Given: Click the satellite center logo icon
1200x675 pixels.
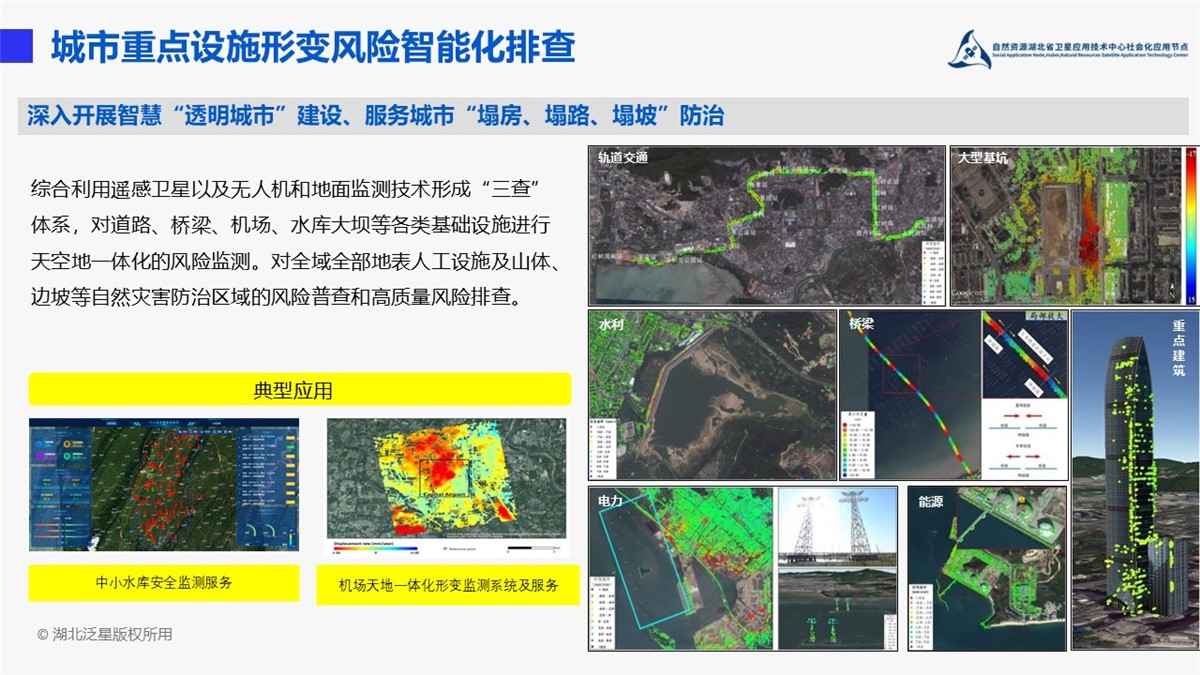Looking at the screenshot, I should click(x=968, y=47).
